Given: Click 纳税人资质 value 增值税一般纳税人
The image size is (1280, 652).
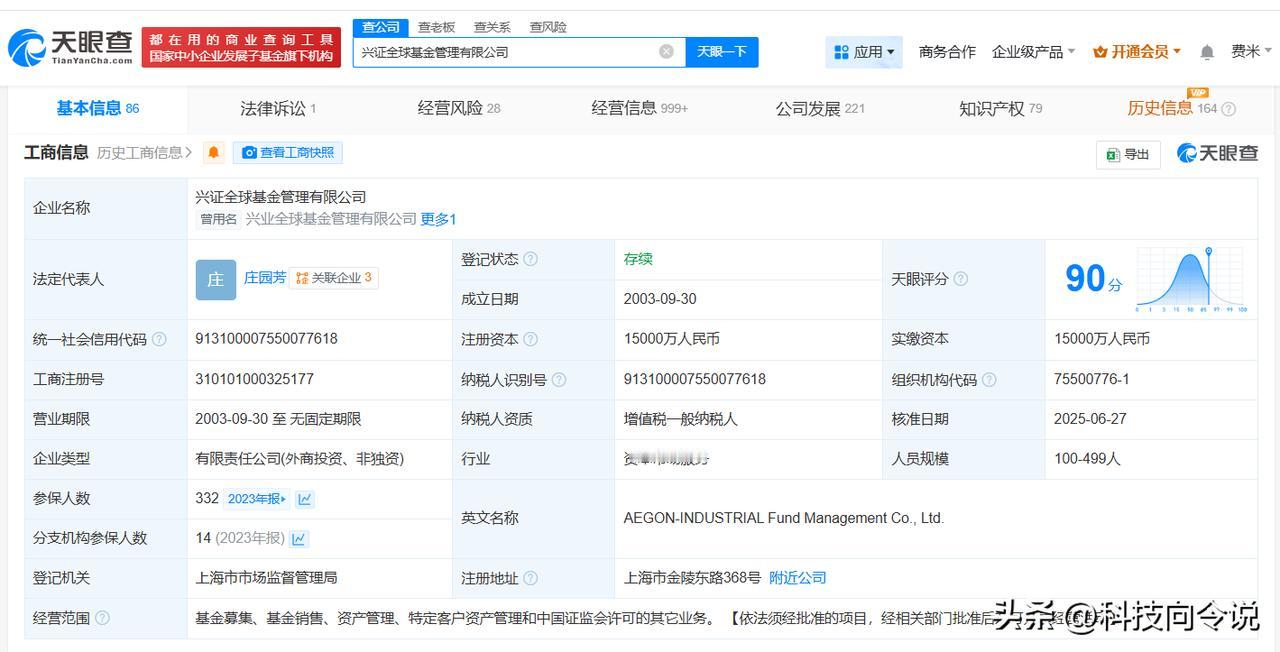Looking at the screenshot, I should pos(681,419).
